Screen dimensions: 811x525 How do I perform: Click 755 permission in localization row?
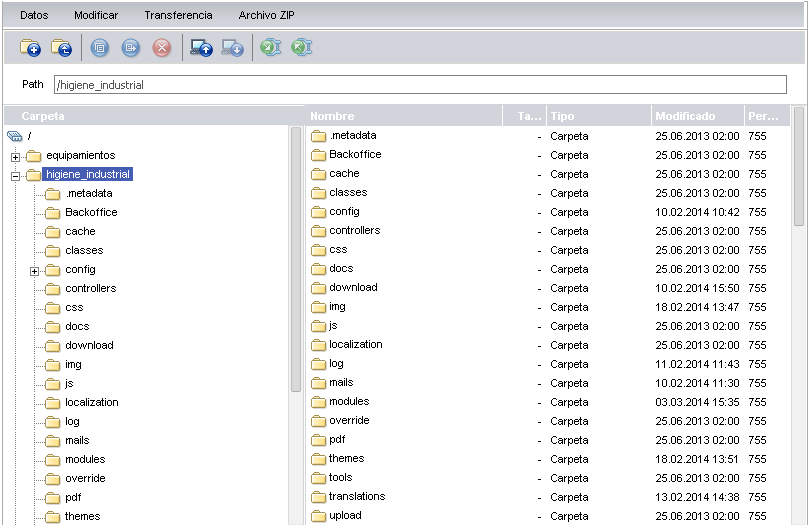point(757,345)
